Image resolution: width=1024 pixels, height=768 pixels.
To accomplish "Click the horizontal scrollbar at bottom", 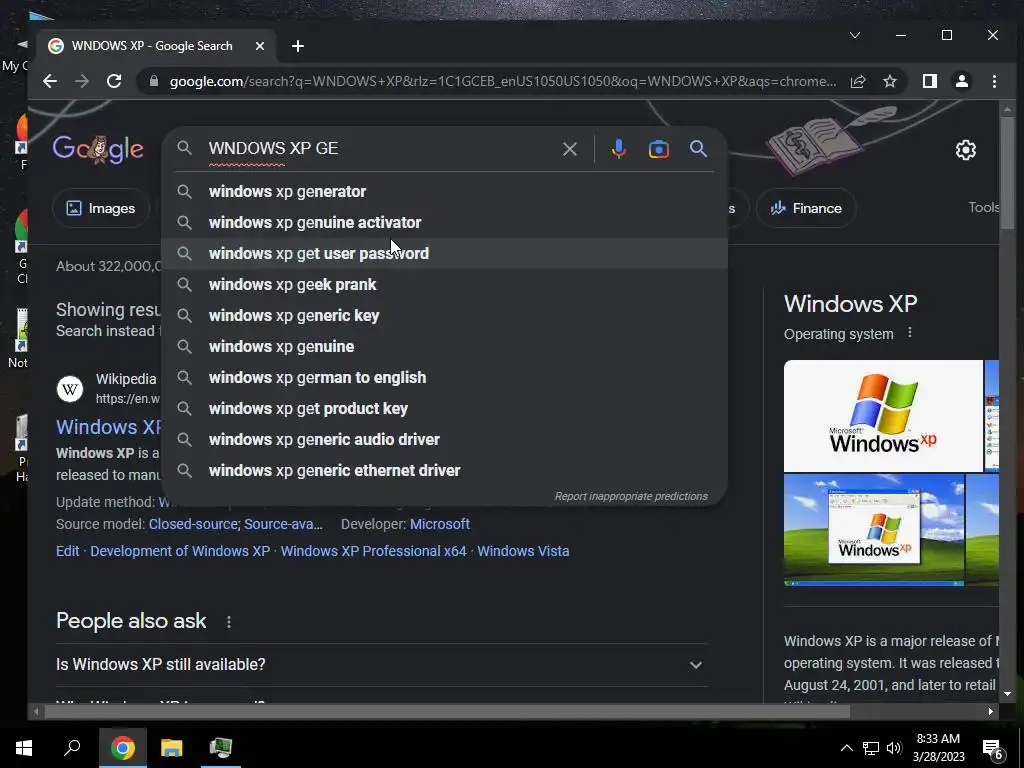I will [x=447, y=712].
